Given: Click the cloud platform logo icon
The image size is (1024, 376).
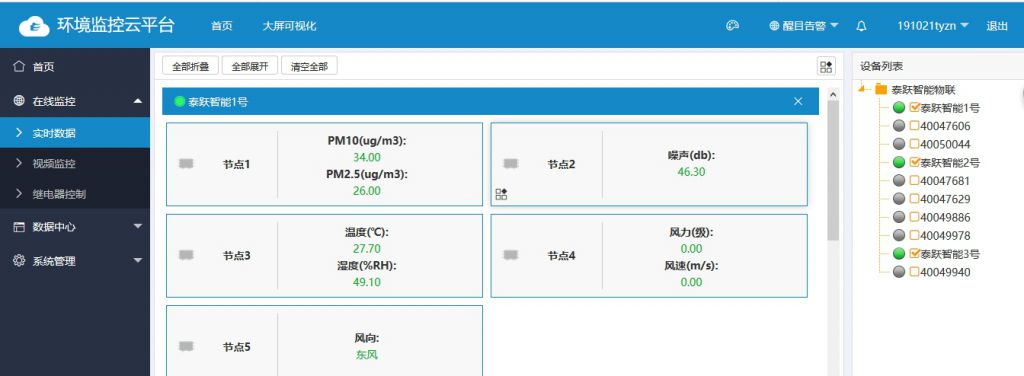Looking at the screenshot, I should click(34, 26).
